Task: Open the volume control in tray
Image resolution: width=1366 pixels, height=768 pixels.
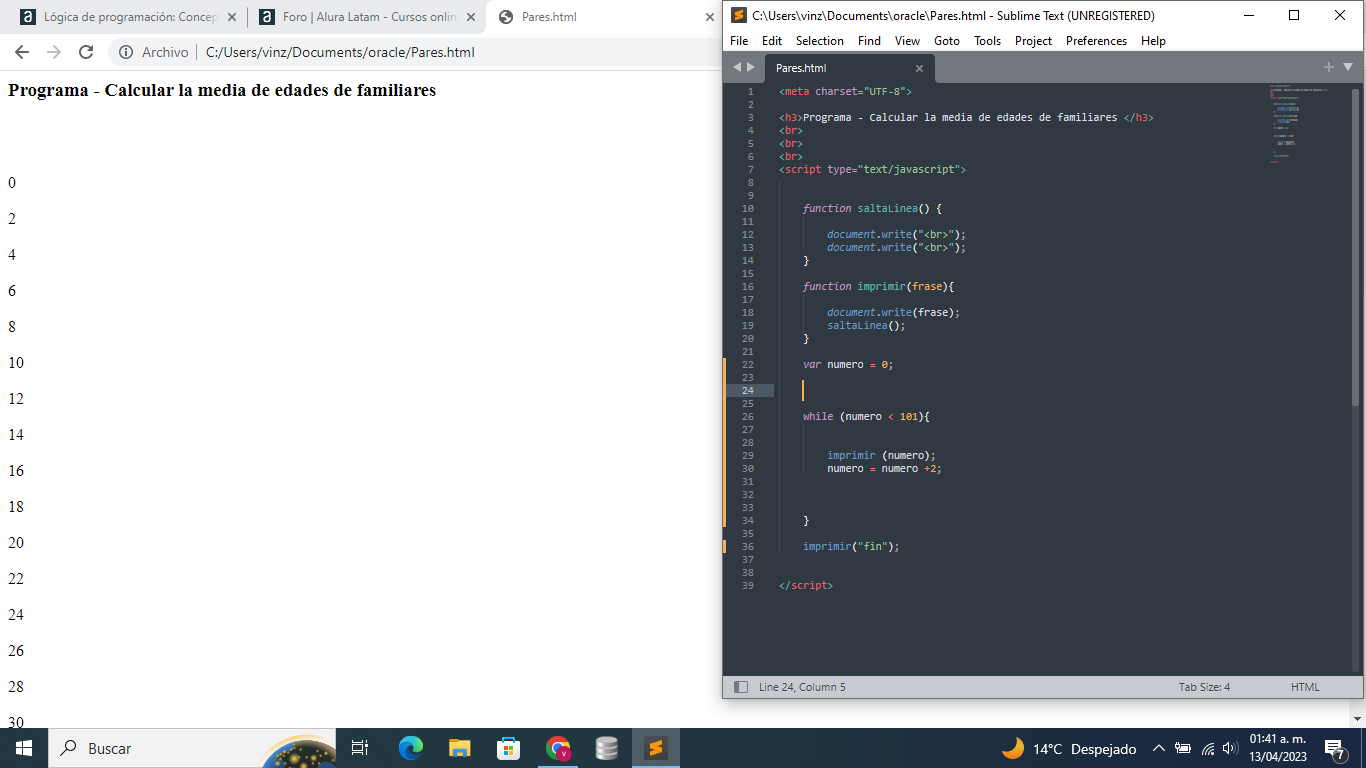Action: coord(1230,748)
